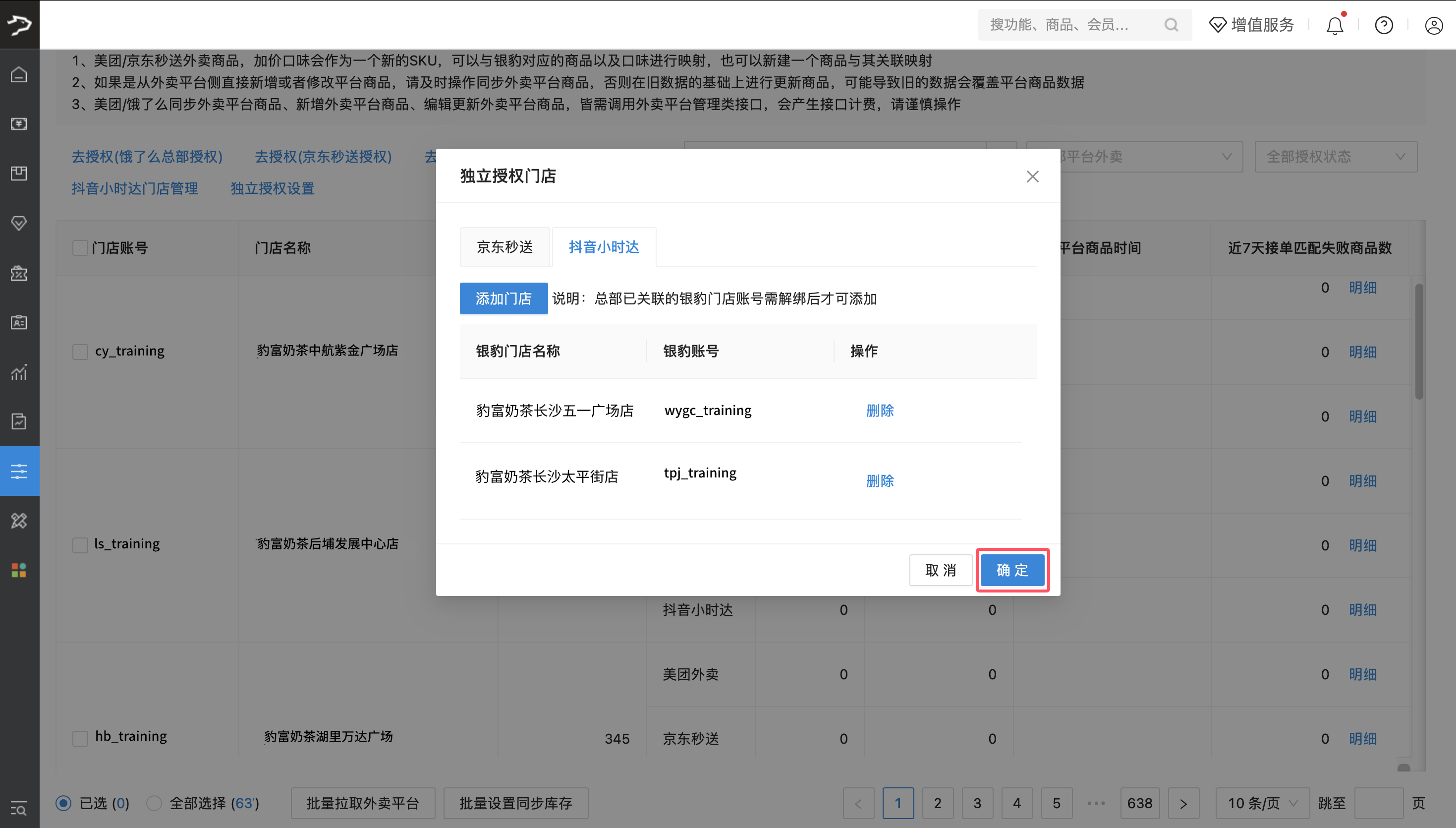Check the cy_training row checkbox
This screenshot has width=1456, height=828.
click(x=80, y=352)
